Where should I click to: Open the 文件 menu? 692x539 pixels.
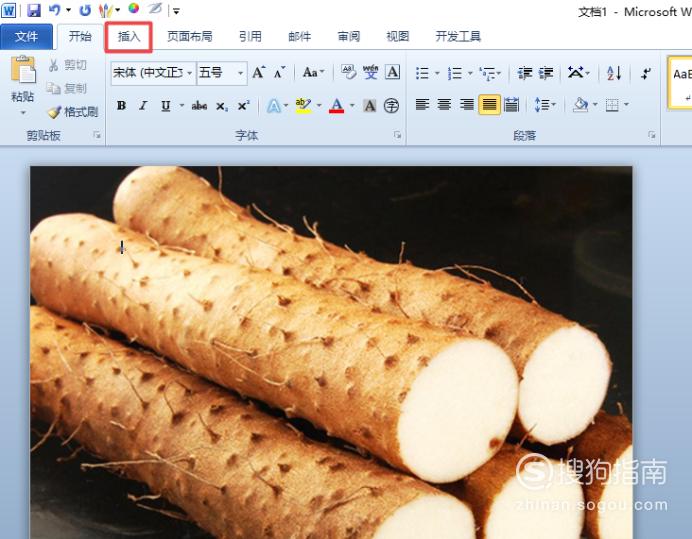[x=26, y=37]
